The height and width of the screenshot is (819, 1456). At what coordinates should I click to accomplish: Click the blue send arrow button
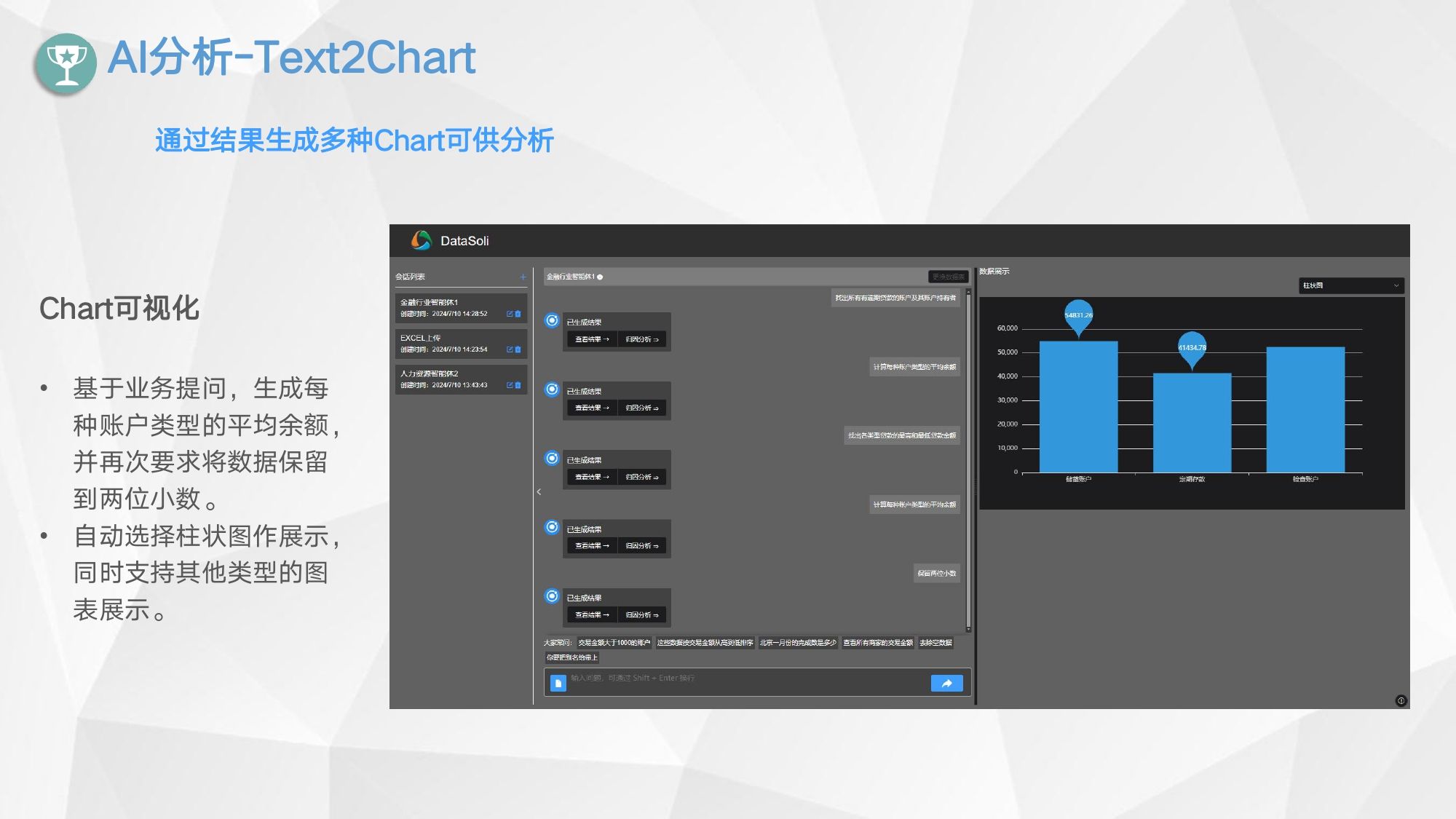(946, 683)
